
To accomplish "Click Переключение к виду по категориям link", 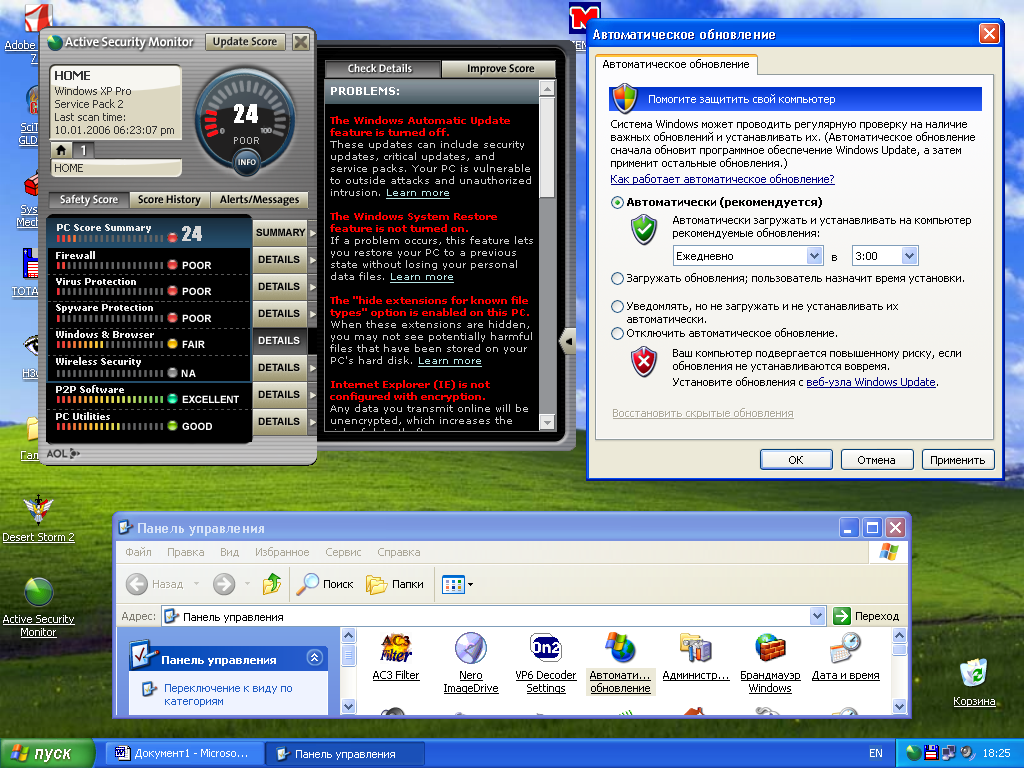I will (228, 694).
